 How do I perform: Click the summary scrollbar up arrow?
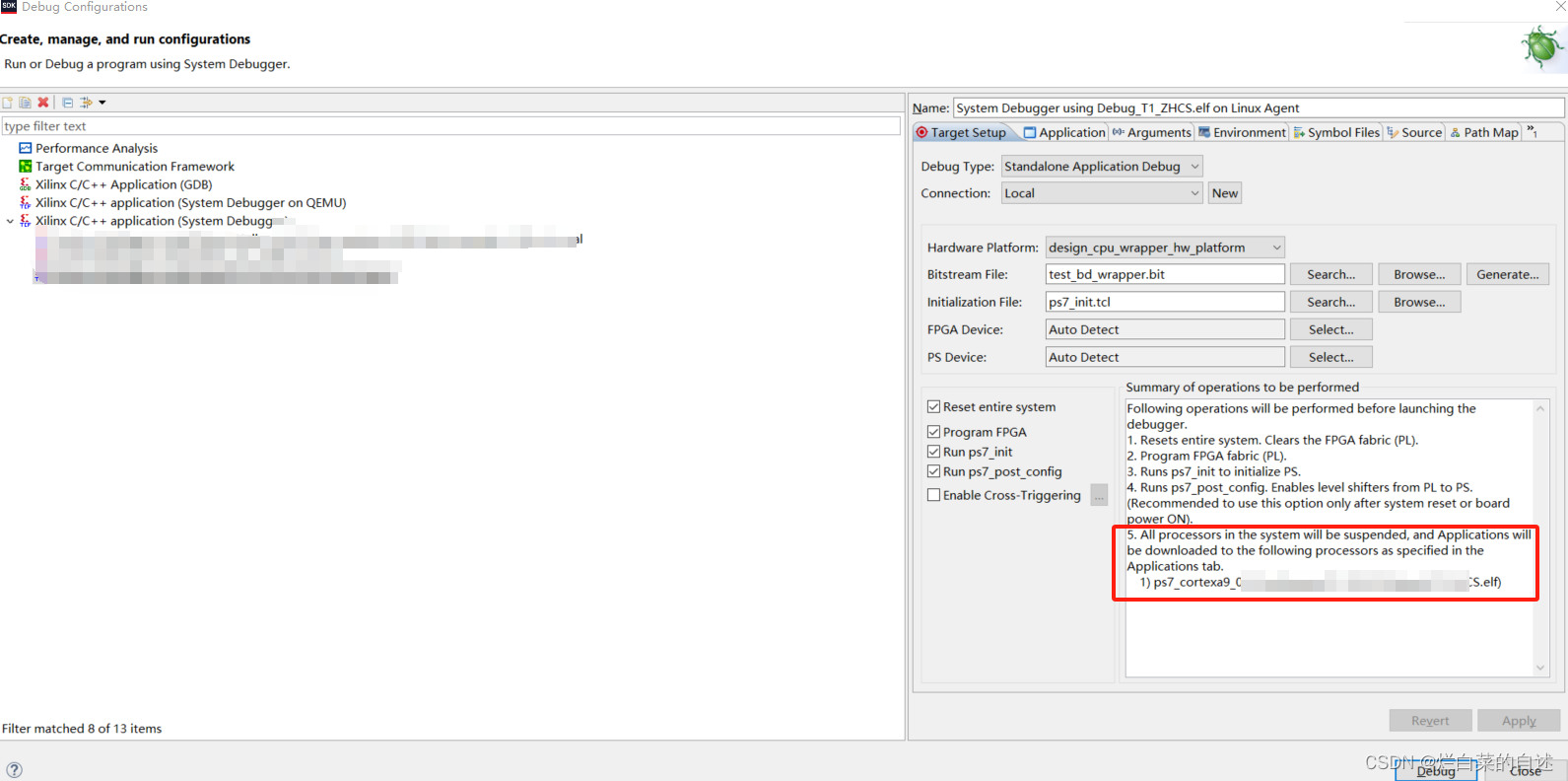(1540, 408)
